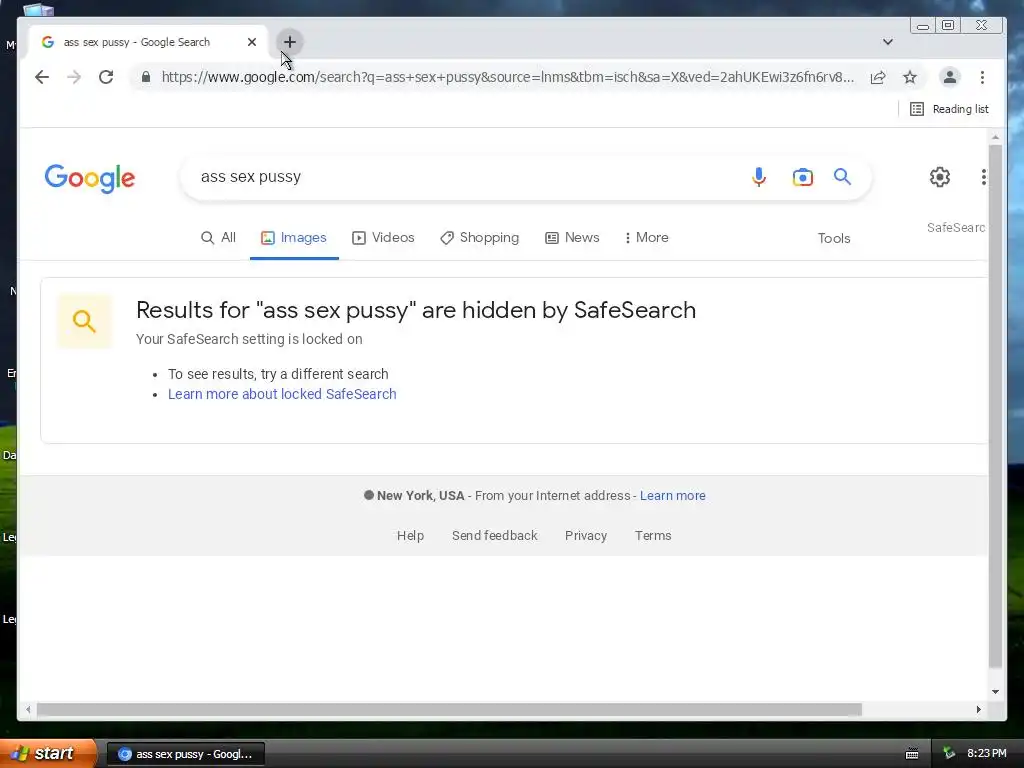The height and width of the screenshot is (768, 1024).
Task: Switch to the Shopping tab
Action: click(479, 238)
